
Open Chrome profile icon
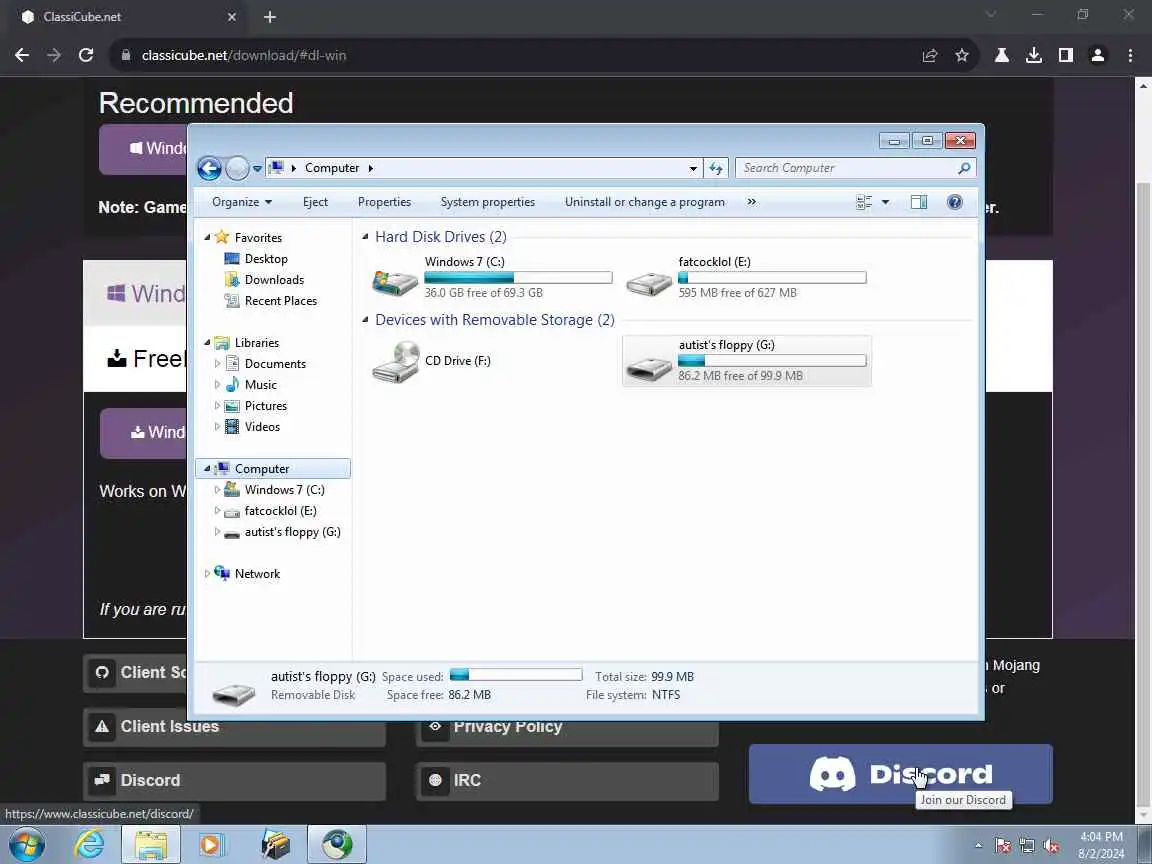[1098, 55]
